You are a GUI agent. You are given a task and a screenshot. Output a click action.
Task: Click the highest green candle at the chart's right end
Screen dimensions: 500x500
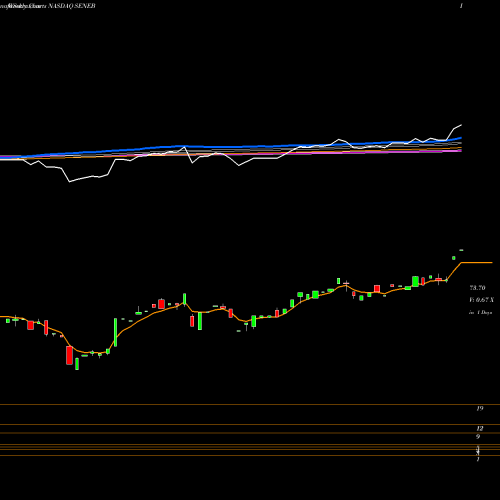pyautogui.click(x=461, y=250)
